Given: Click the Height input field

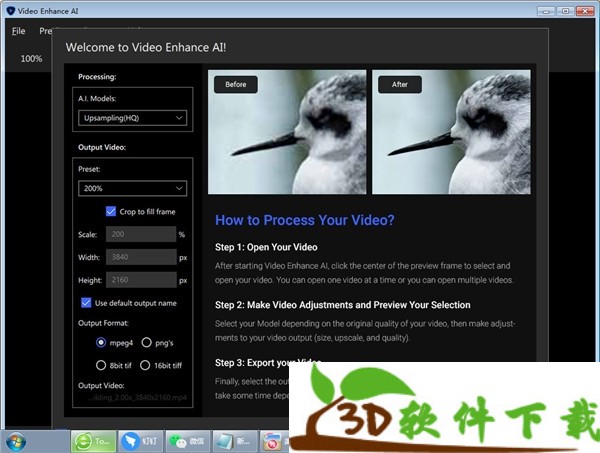Looking at the screenshot, I should [x=141, y=280].
